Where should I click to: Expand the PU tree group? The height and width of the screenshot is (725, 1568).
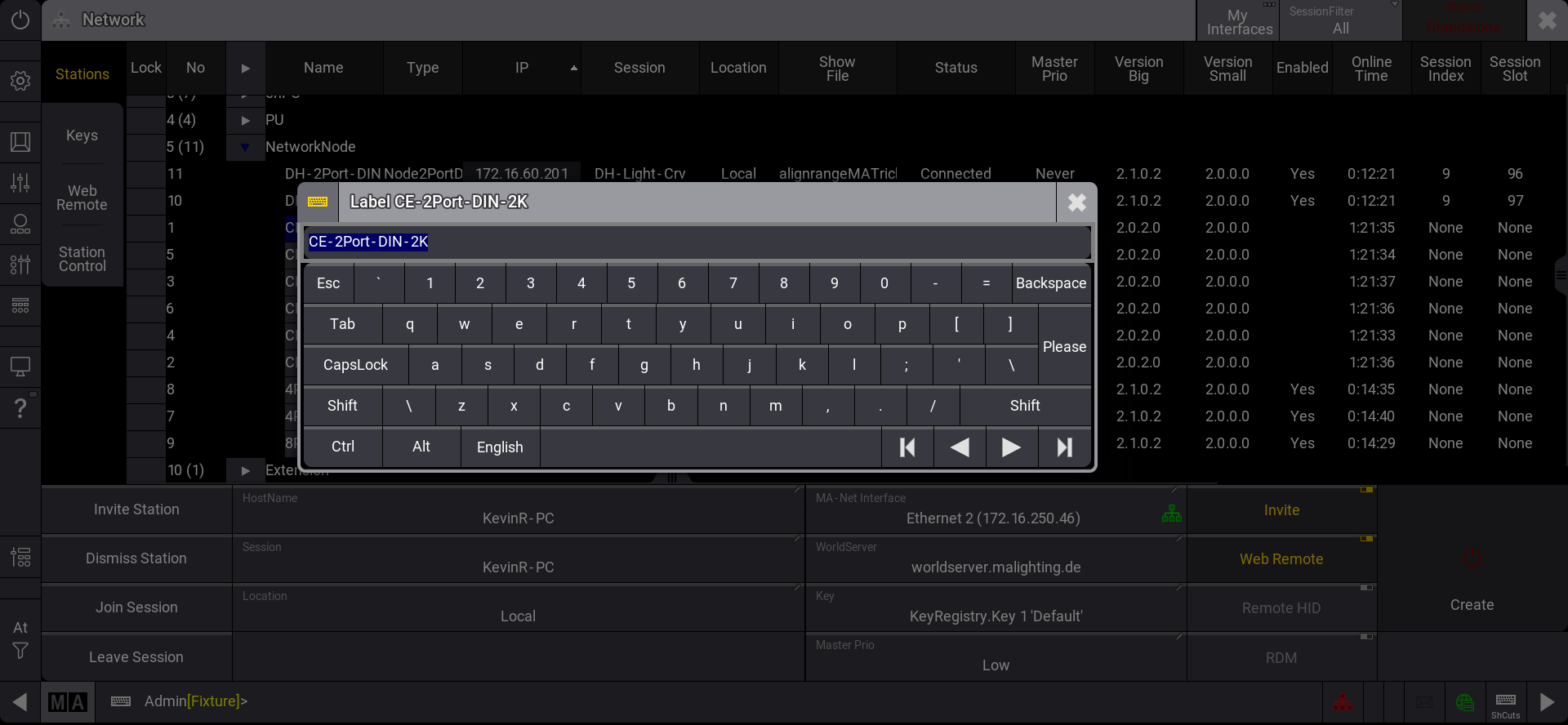245,121
